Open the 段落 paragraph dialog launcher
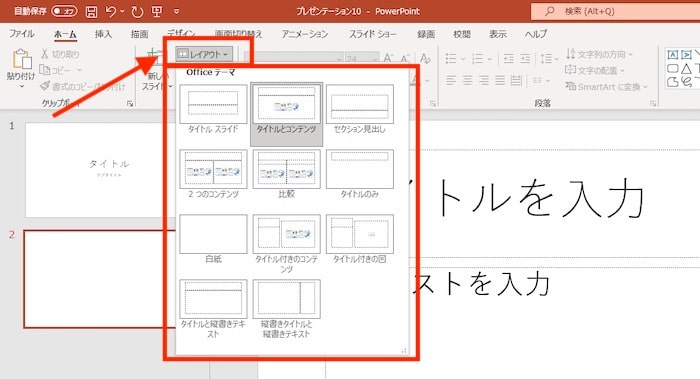Image resolution: width=700 pixels, height=379 pixels. point(653,104)
